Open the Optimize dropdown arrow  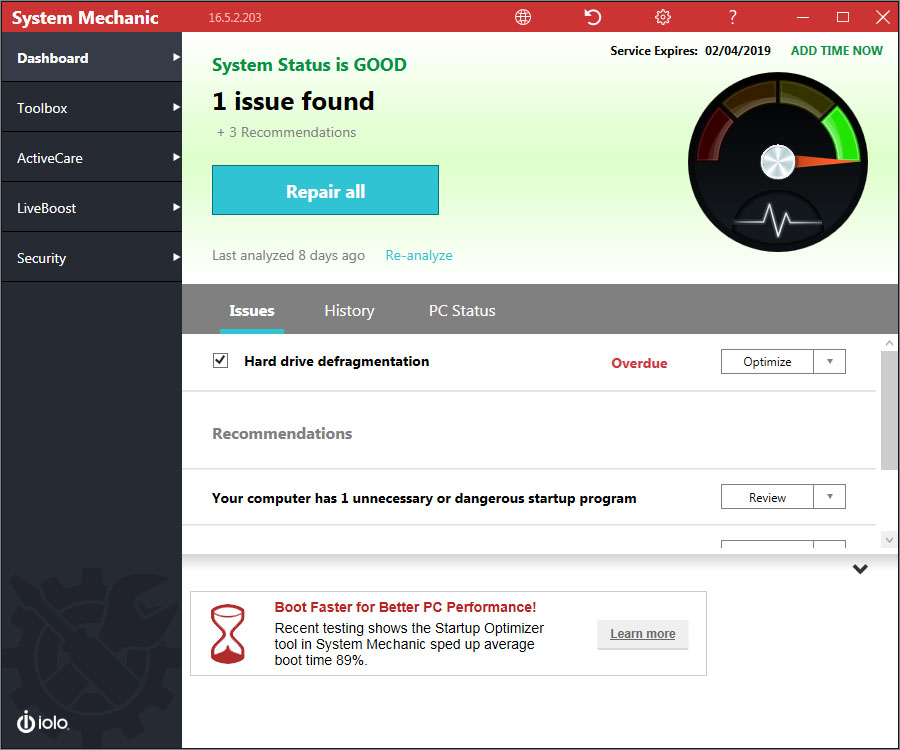[x=831, y=361]
